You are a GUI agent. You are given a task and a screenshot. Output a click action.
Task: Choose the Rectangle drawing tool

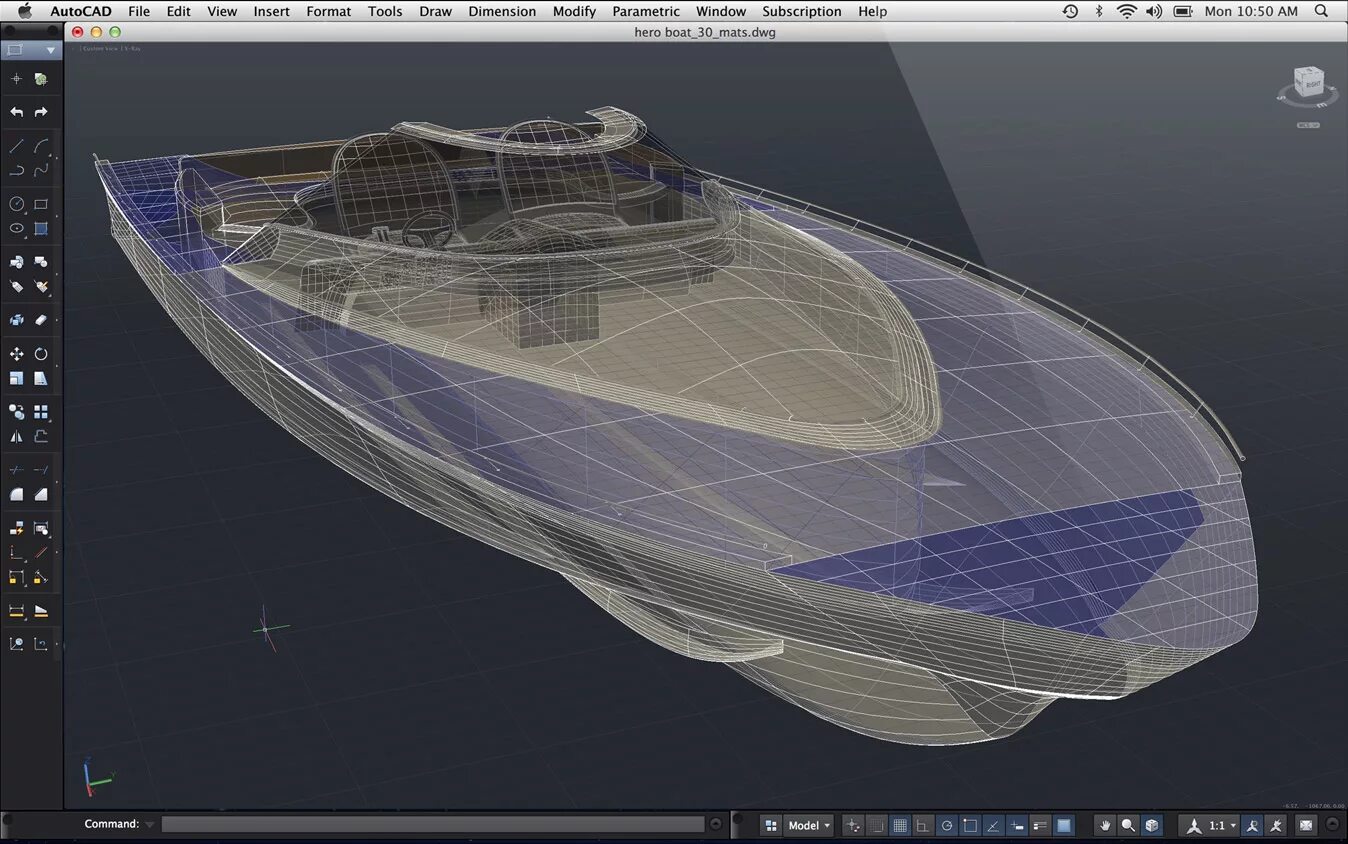click(x=41, y=204)
